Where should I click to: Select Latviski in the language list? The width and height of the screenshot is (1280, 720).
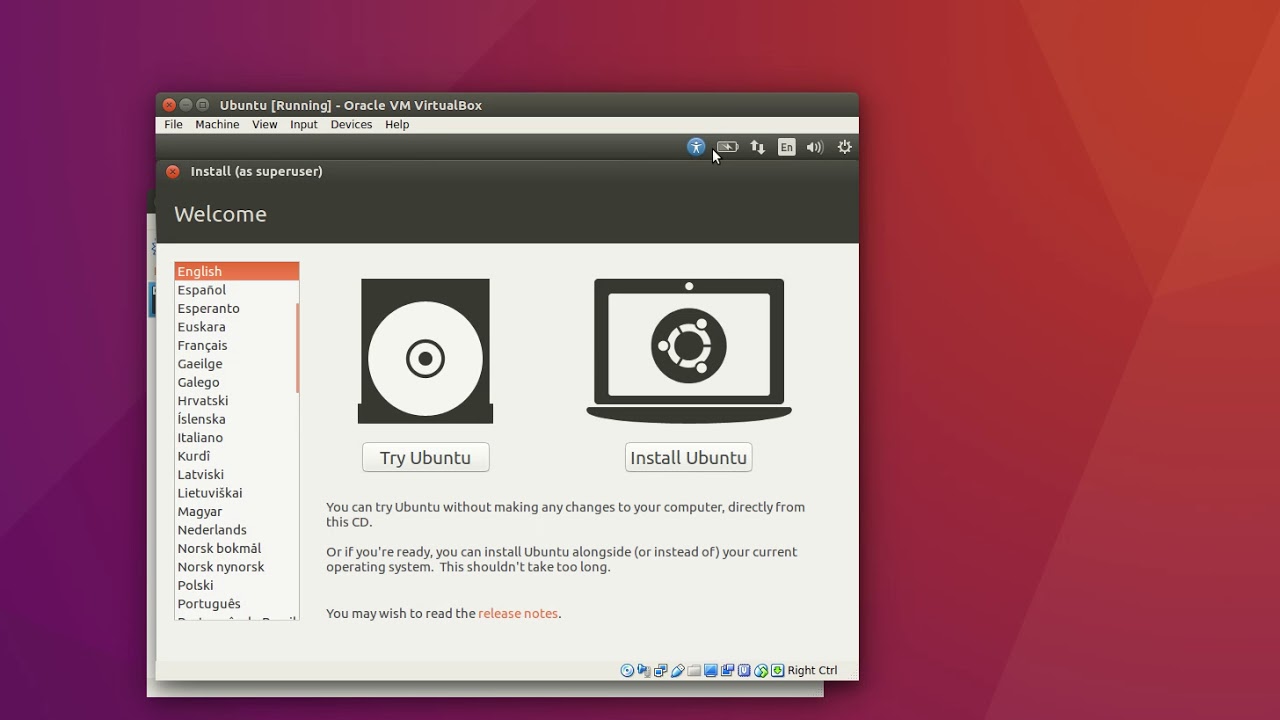(236, 475)
